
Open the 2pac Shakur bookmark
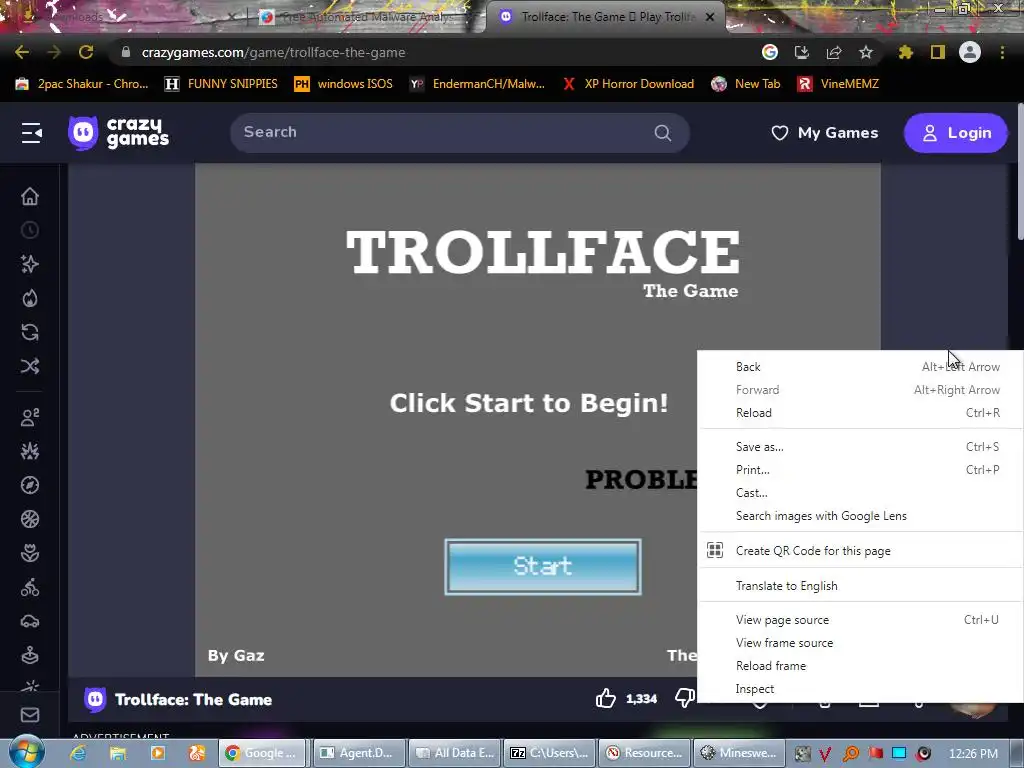tap(82, 84)
